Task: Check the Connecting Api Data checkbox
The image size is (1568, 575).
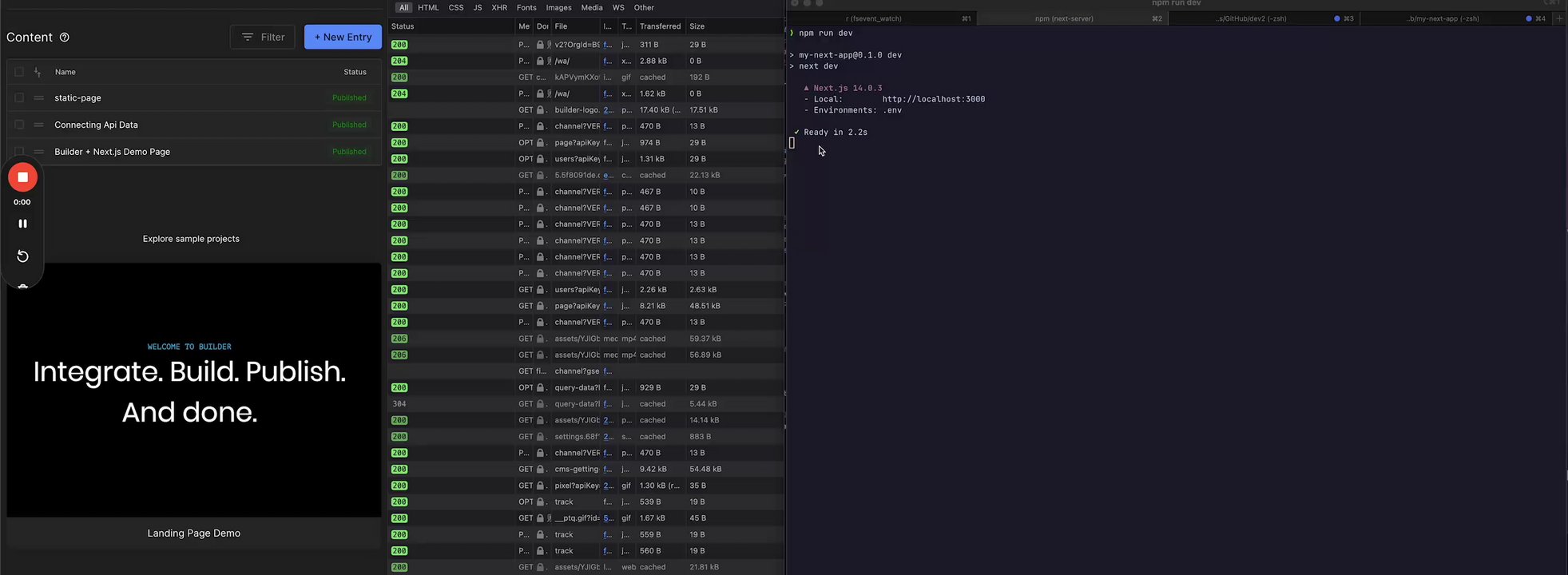Action: pos(19,125)
